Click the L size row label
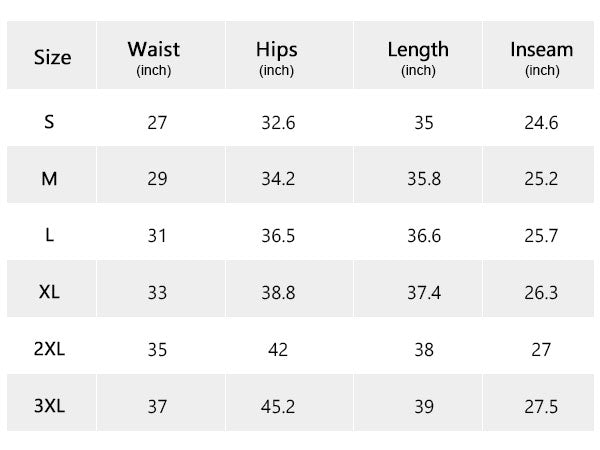 tap(50, 236)
